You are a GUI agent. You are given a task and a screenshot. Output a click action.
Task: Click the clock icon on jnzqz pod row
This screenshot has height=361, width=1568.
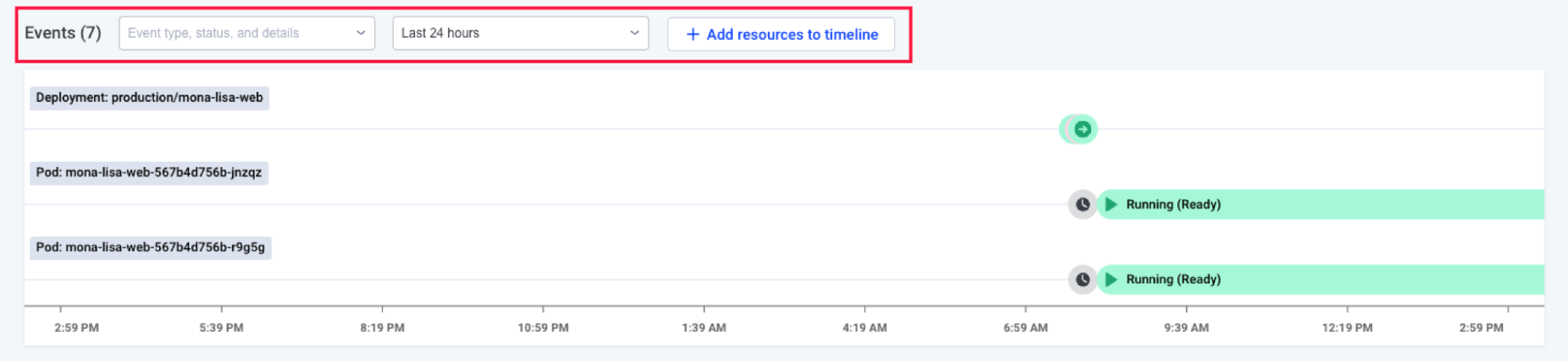tap(1082, 205)
